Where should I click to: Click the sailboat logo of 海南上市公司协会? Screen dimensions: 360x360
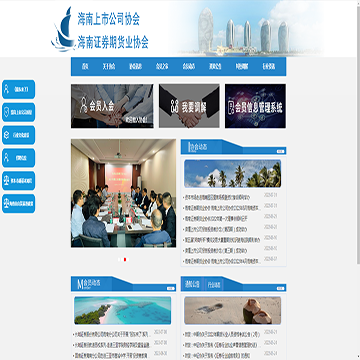tap(63, 29)
